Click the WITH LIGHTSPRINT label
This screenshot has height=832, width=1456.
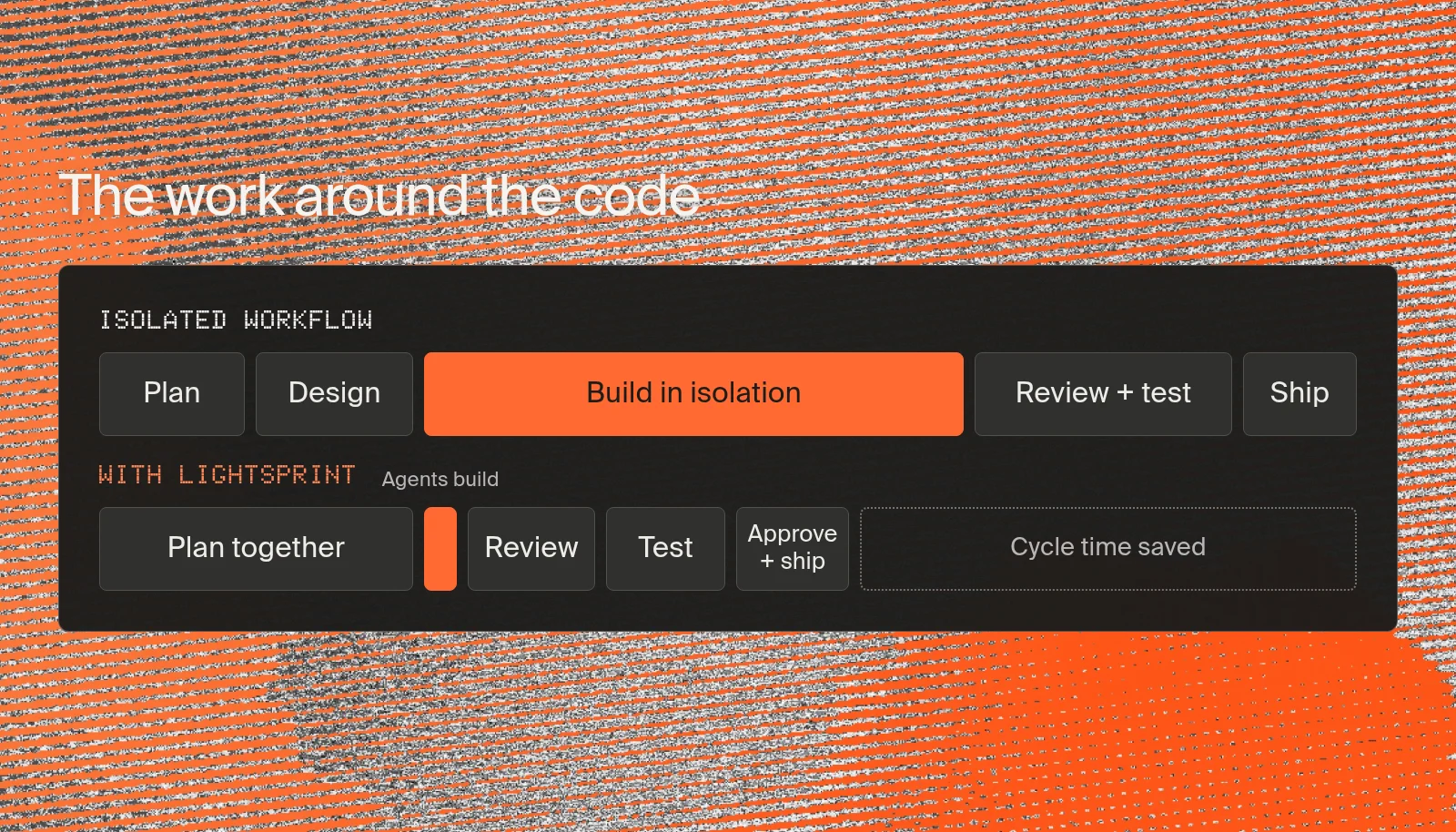pos(227,475)
